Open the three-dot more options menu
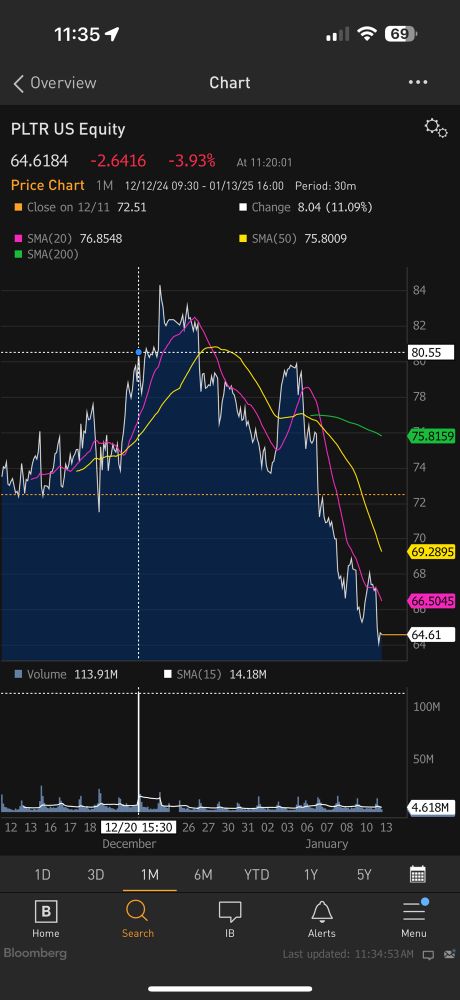 click(418, 82)
